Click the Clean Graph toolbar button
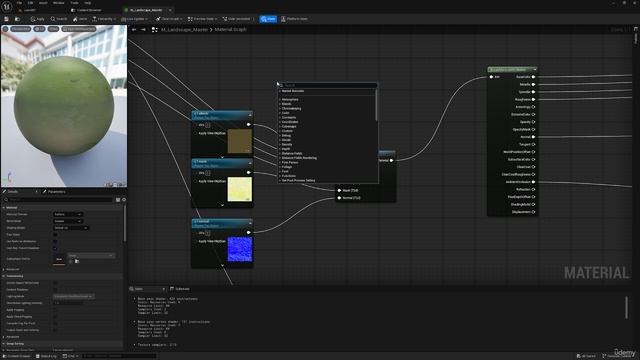 pos(169,19)
